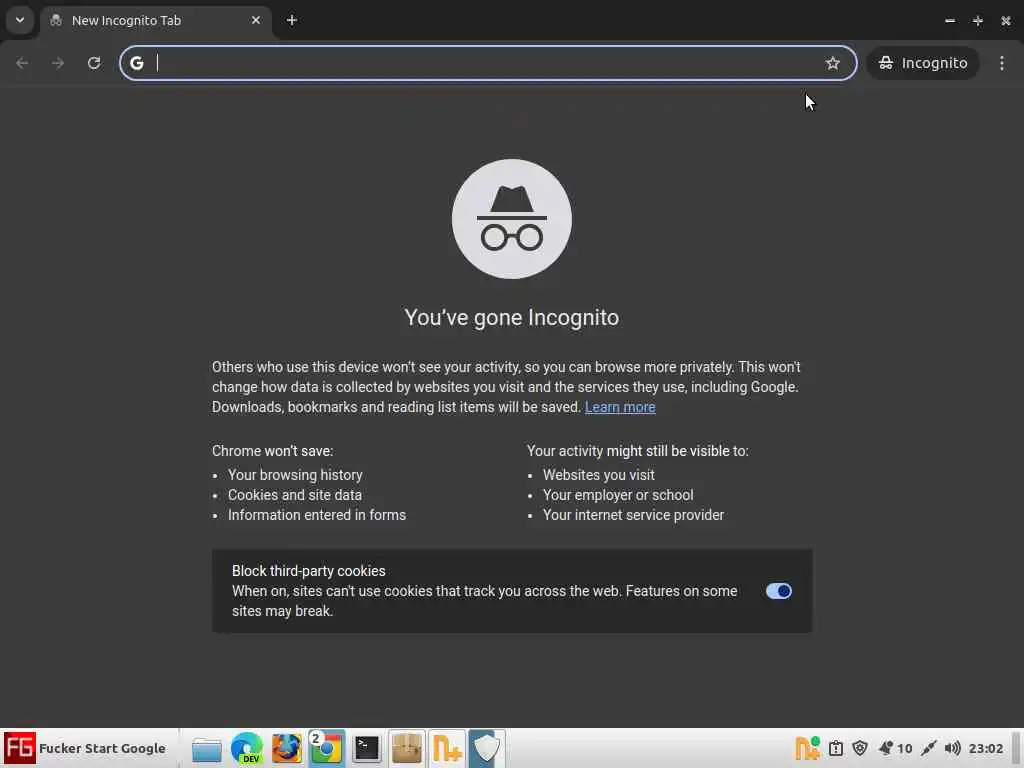
Task: Launch Firefox from the taskbar
Action: click(287, 748)
